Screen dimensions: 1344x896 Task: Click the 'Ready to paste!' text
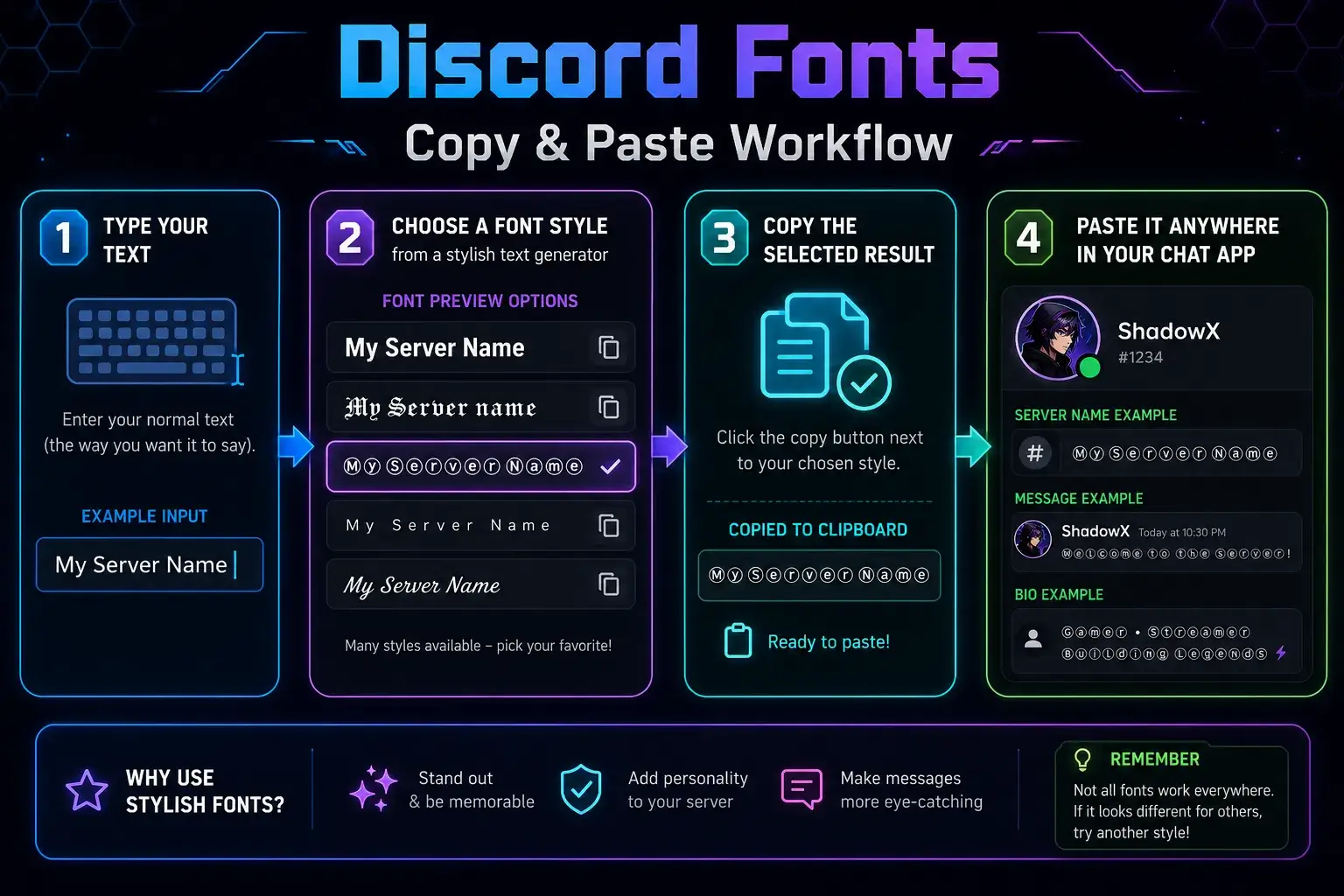click(829, 642)
